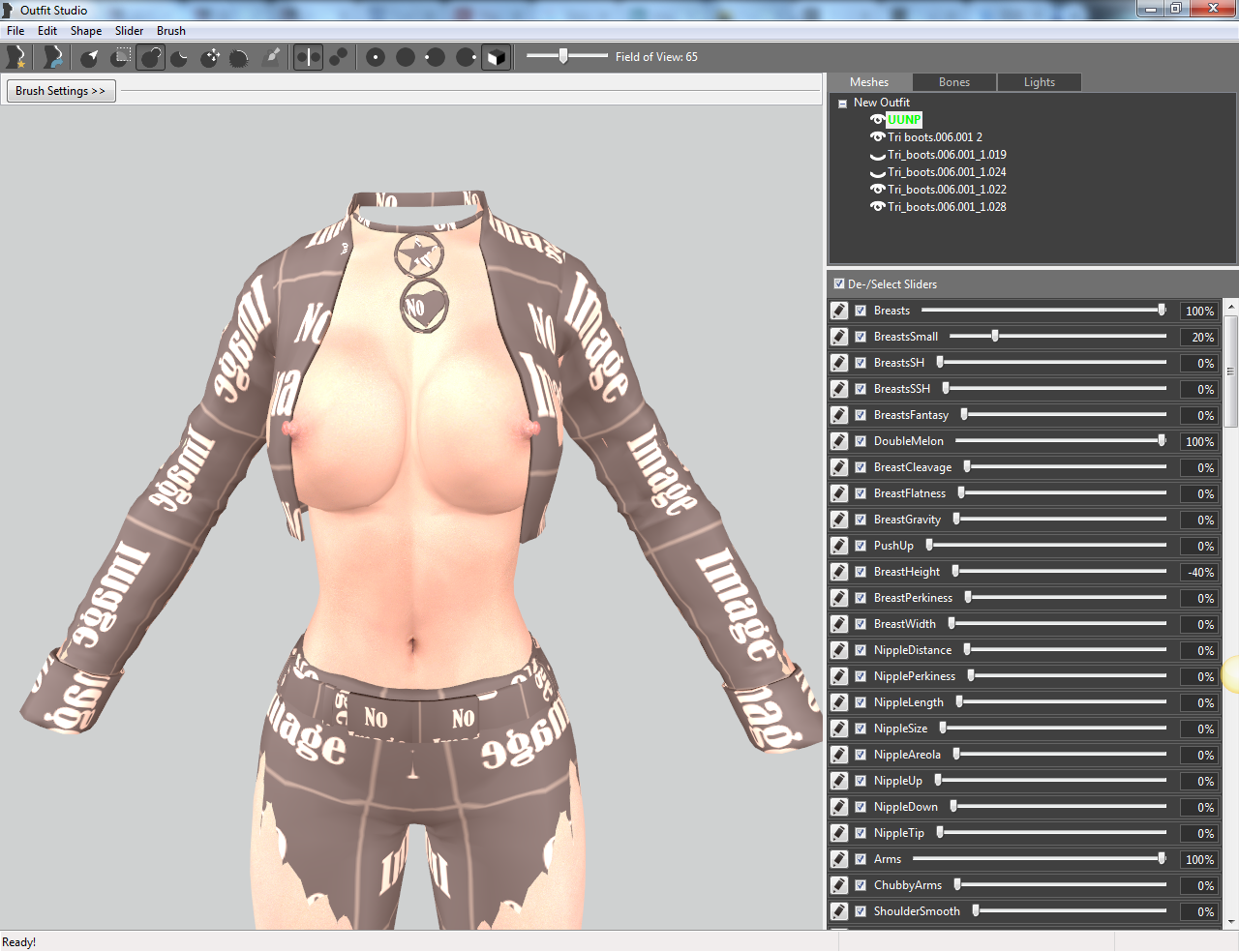Switch to front view sphere icon
Screen dimensions: 1239x952
pos(376,57)
